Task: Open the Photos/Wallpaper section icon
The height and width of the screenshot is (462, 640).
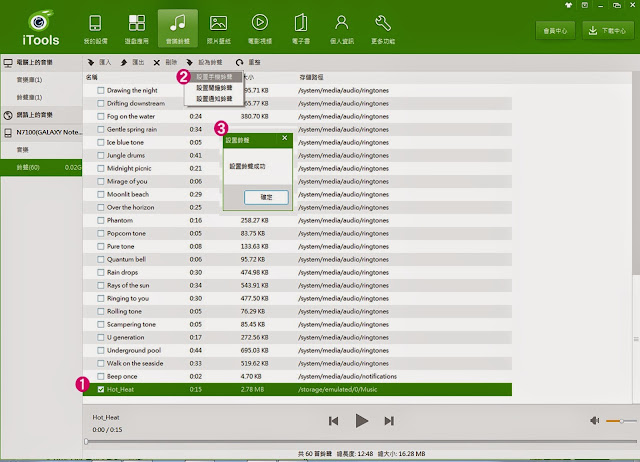Action: coord(218,24)
